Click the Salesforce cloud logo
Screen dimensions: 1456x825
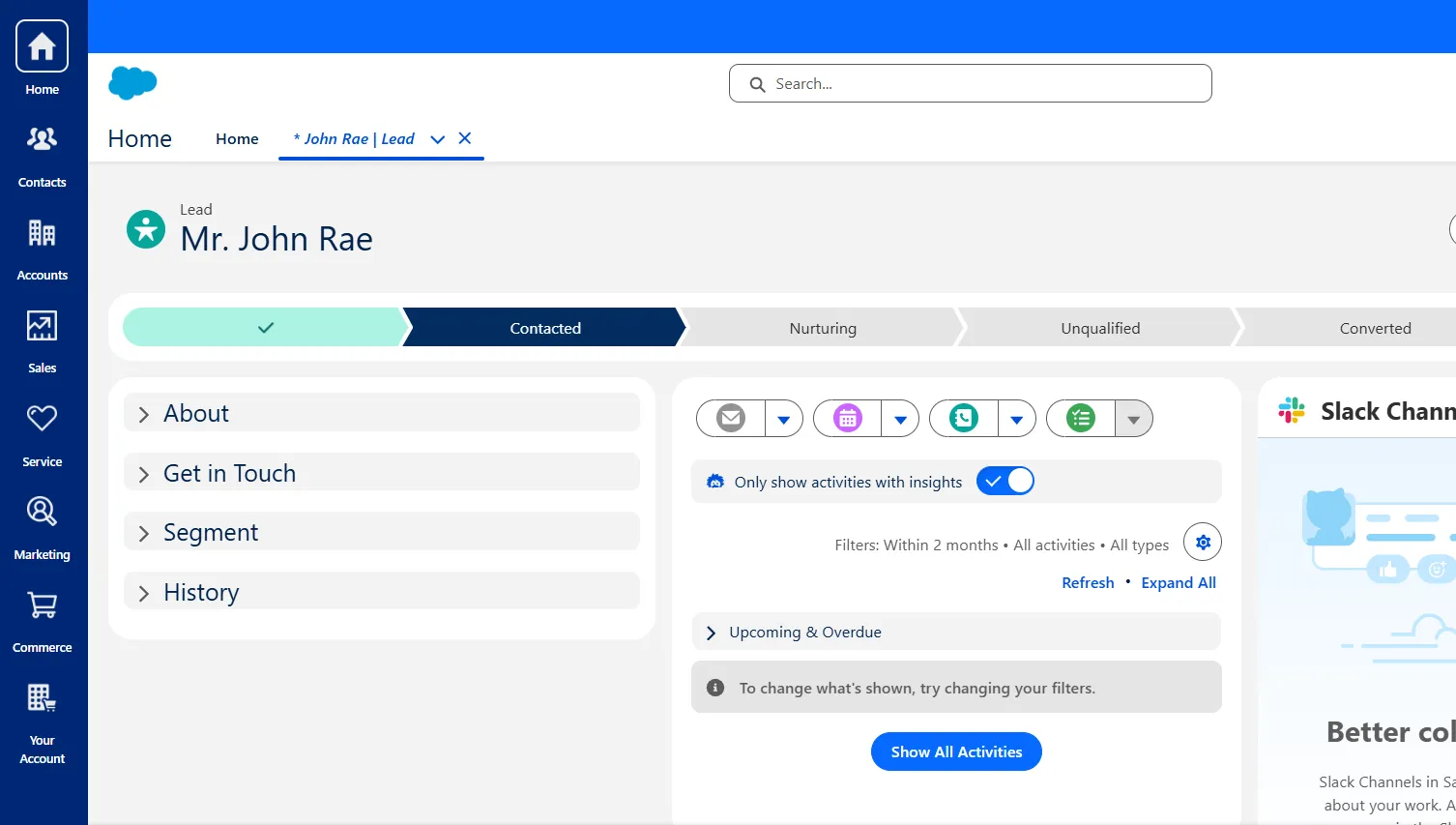tap(132, 83)
